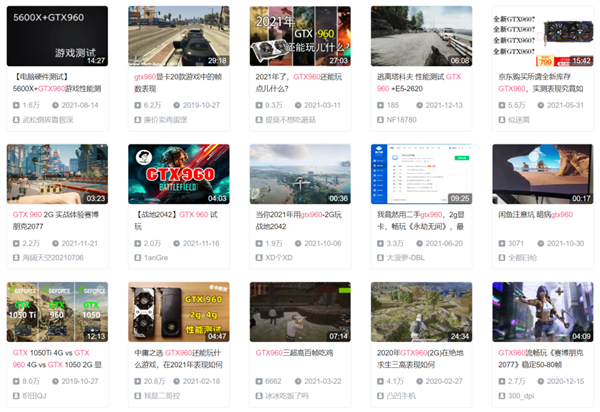Open the GTX 960 Battlefield thumbnail with duration 04:03
Screen dimensions: 600x412
[x=179, y=174]
